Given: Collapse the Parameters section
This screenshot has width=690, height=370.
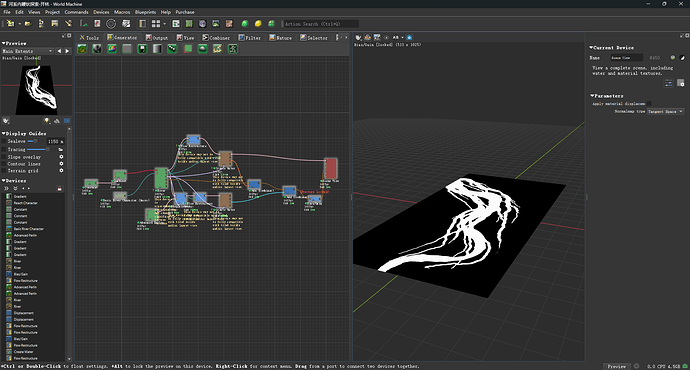Looking at the screenshot, I should 592,96.
